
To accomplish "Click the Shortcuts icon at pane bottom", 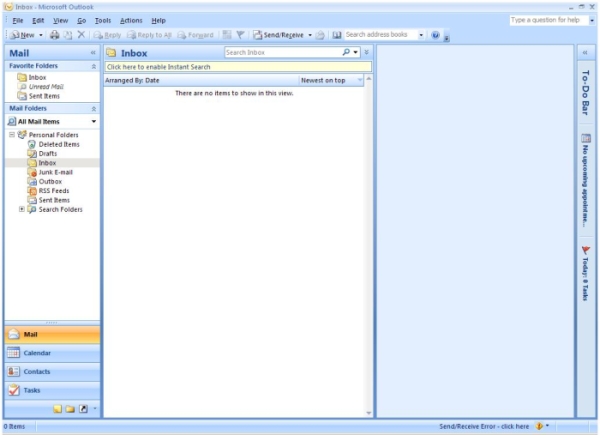I will (83, 409).
